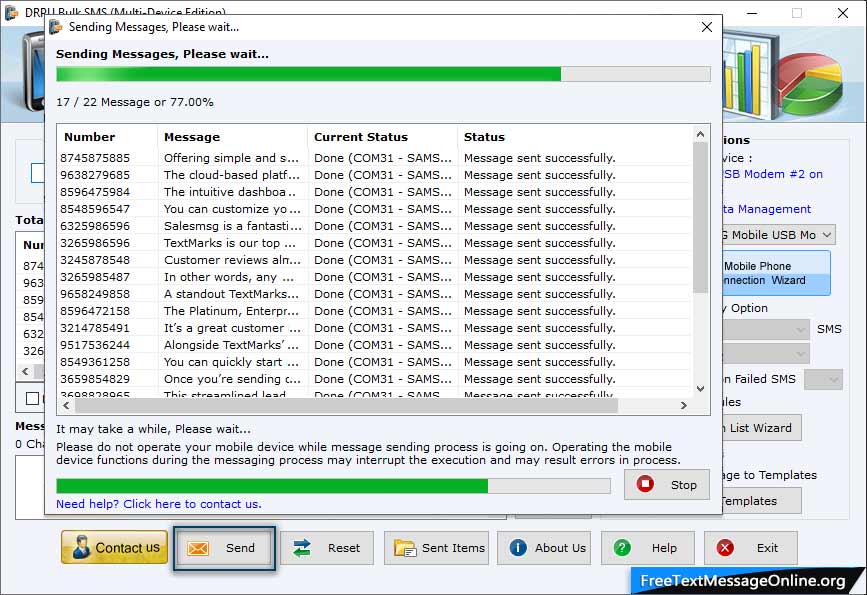
Task: Close the Sending Messages dialog
Action: click(x=707, y=27)
